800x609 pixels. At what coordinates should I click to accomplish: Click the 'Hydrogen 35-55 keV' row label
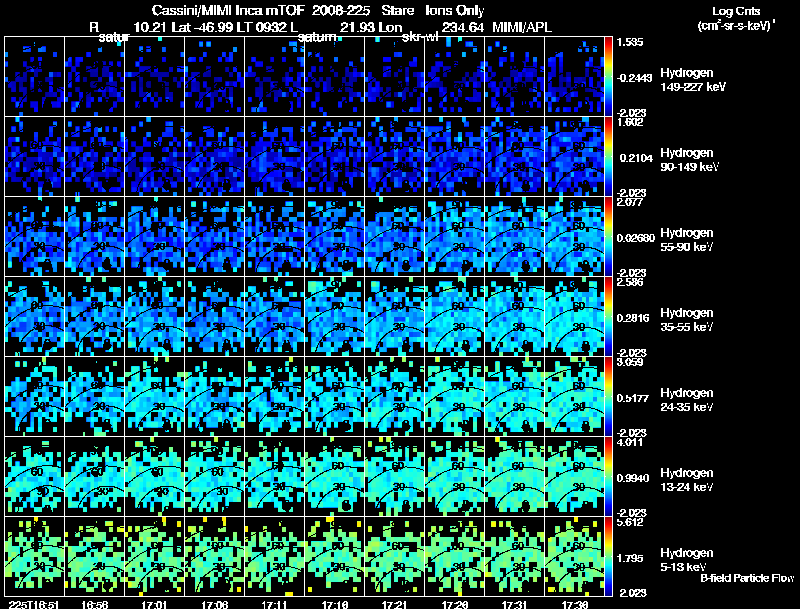pos(687,320)
